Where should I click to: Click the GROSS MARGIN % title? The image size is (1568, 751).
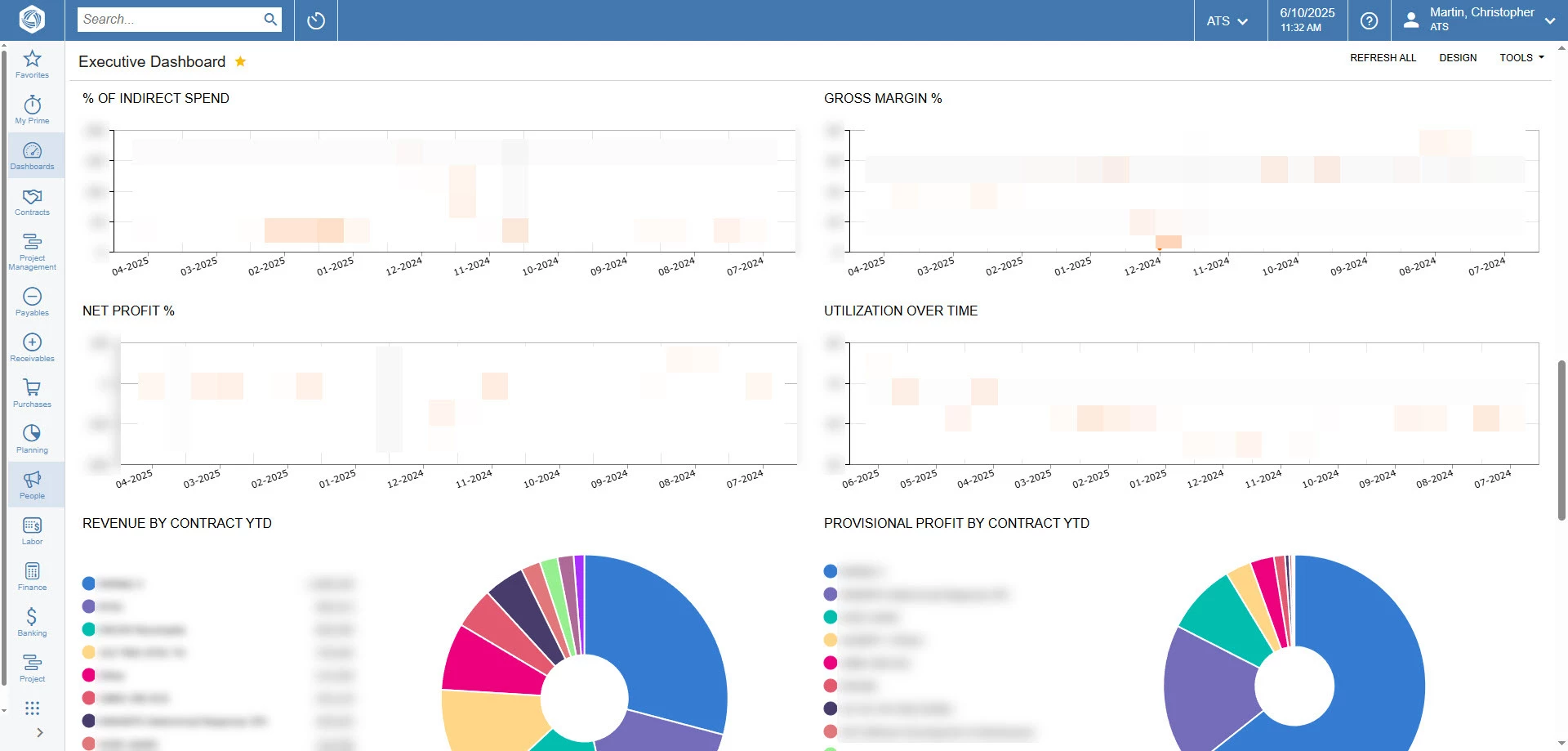pos(883,98)
